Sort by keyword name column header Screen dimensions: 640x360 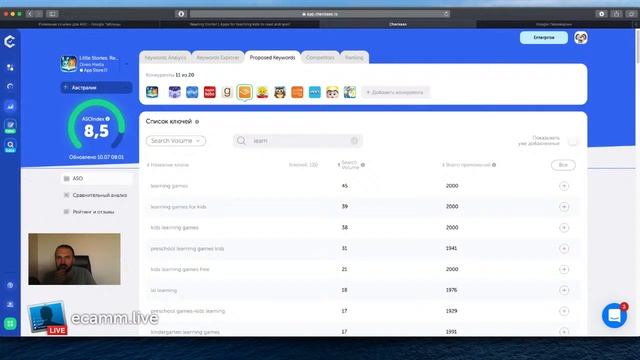click(168, 165)
